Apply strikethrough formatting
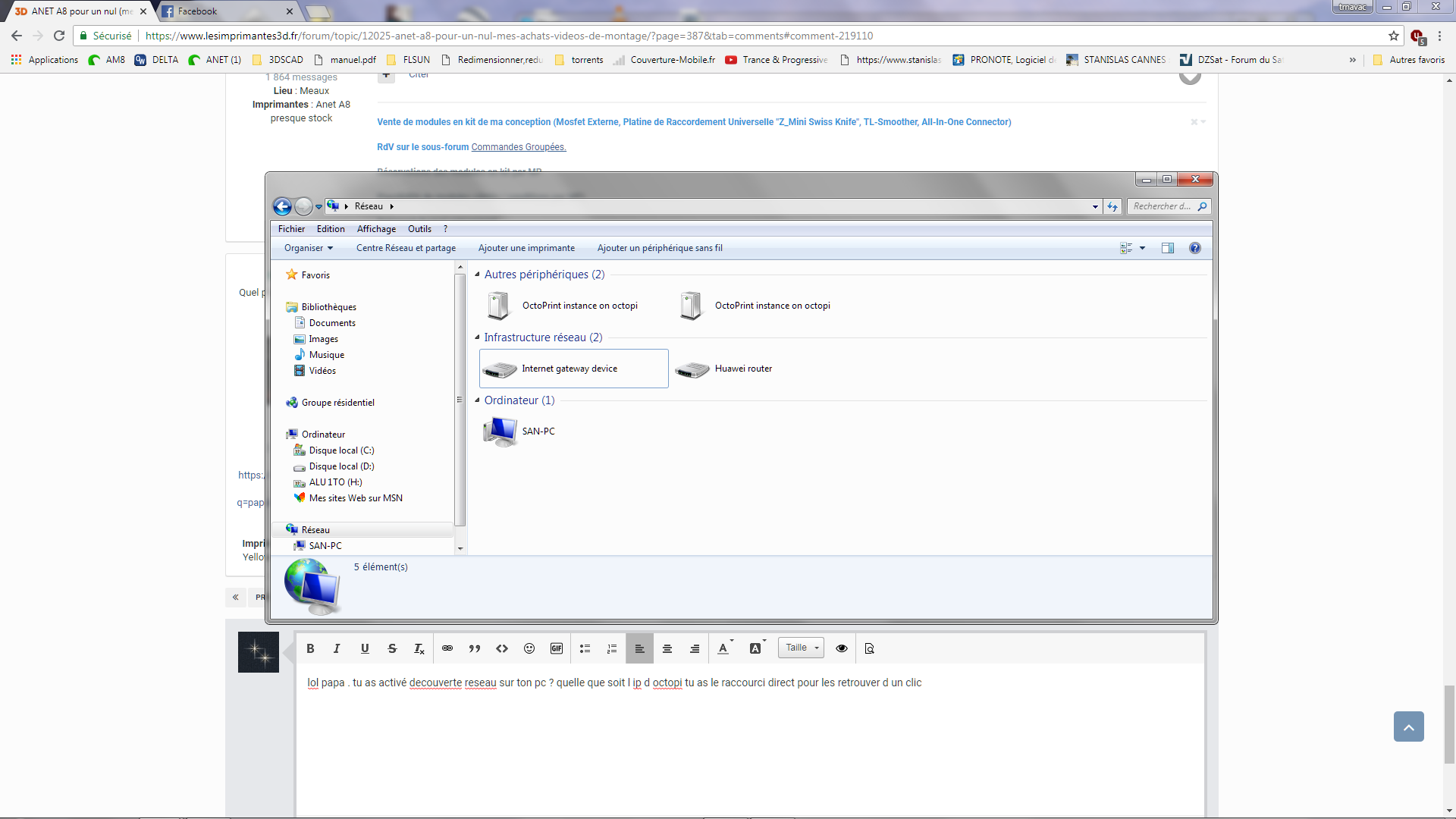Image resolution: width=1456 pixels, height=819 pixels. click(x=392, y=648)
